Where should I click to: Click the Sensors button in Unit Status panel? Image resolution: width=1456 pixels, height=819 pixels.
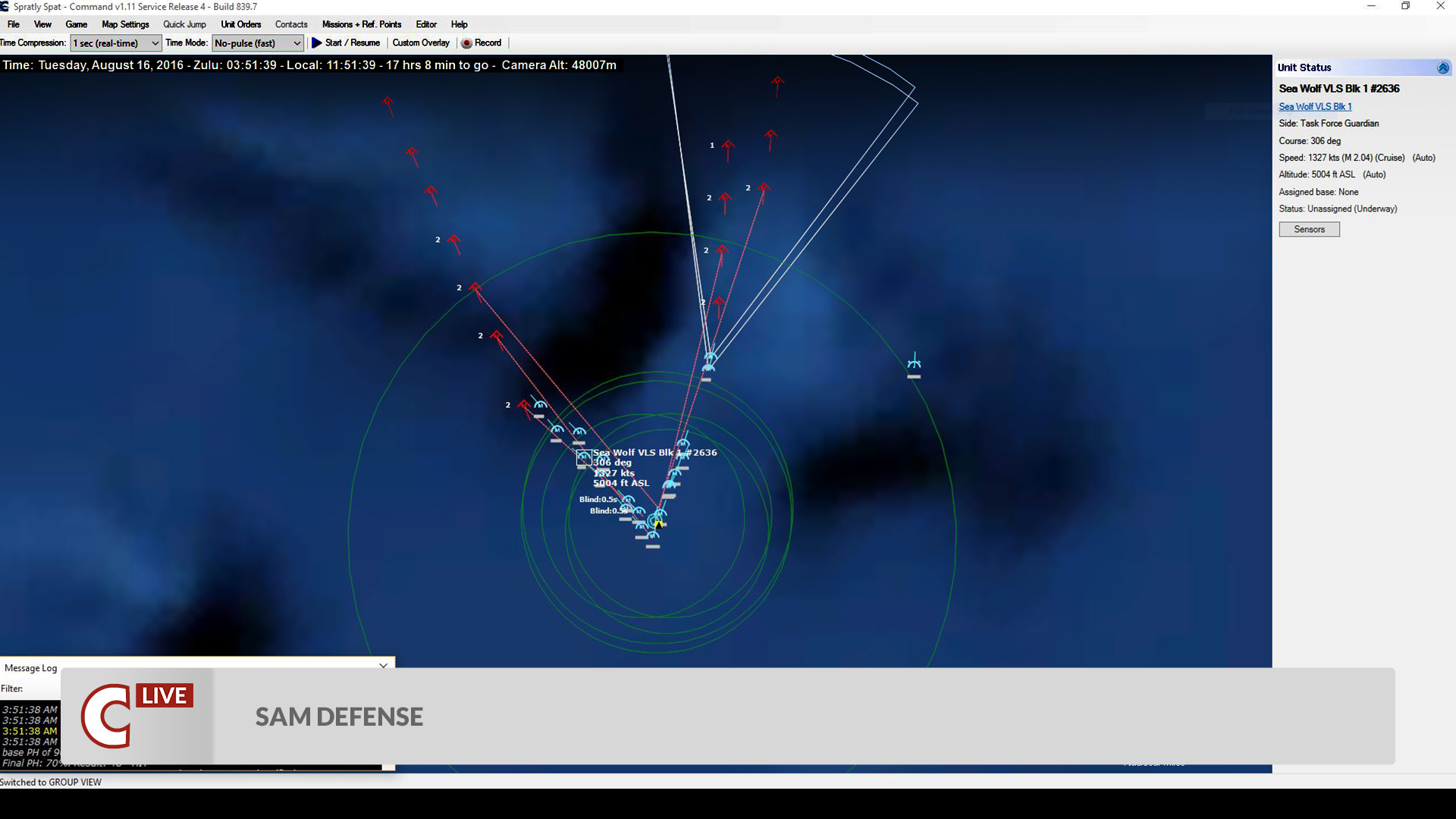pos(1308,229)
